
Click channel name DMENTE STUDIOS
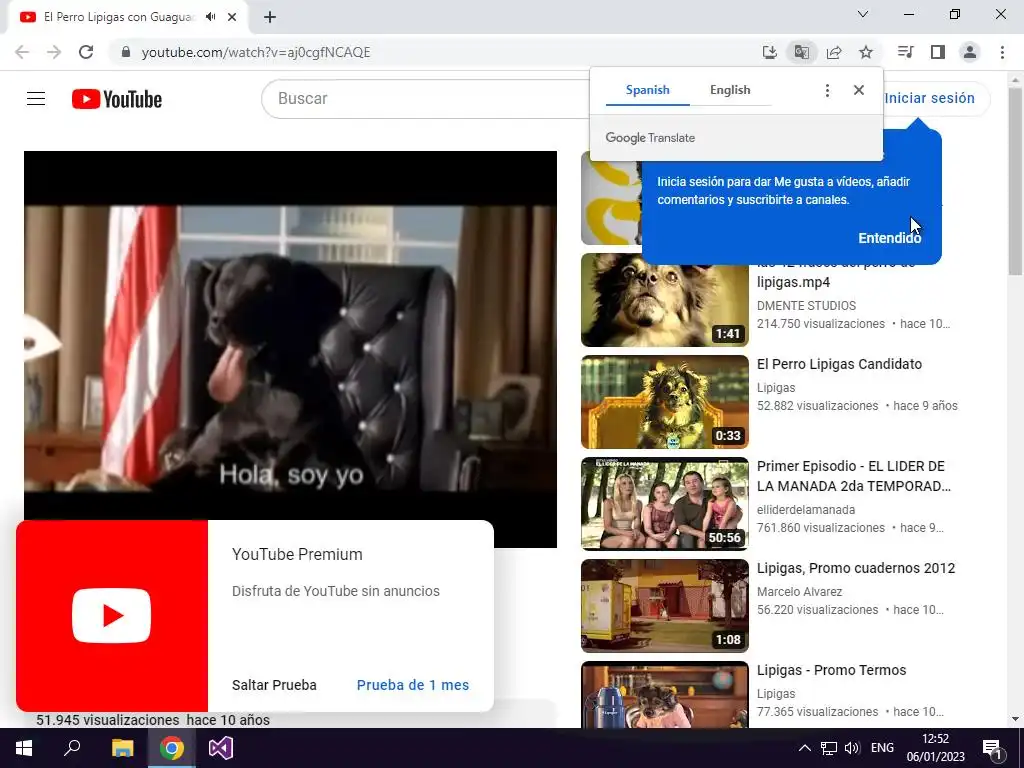[806, 306]
